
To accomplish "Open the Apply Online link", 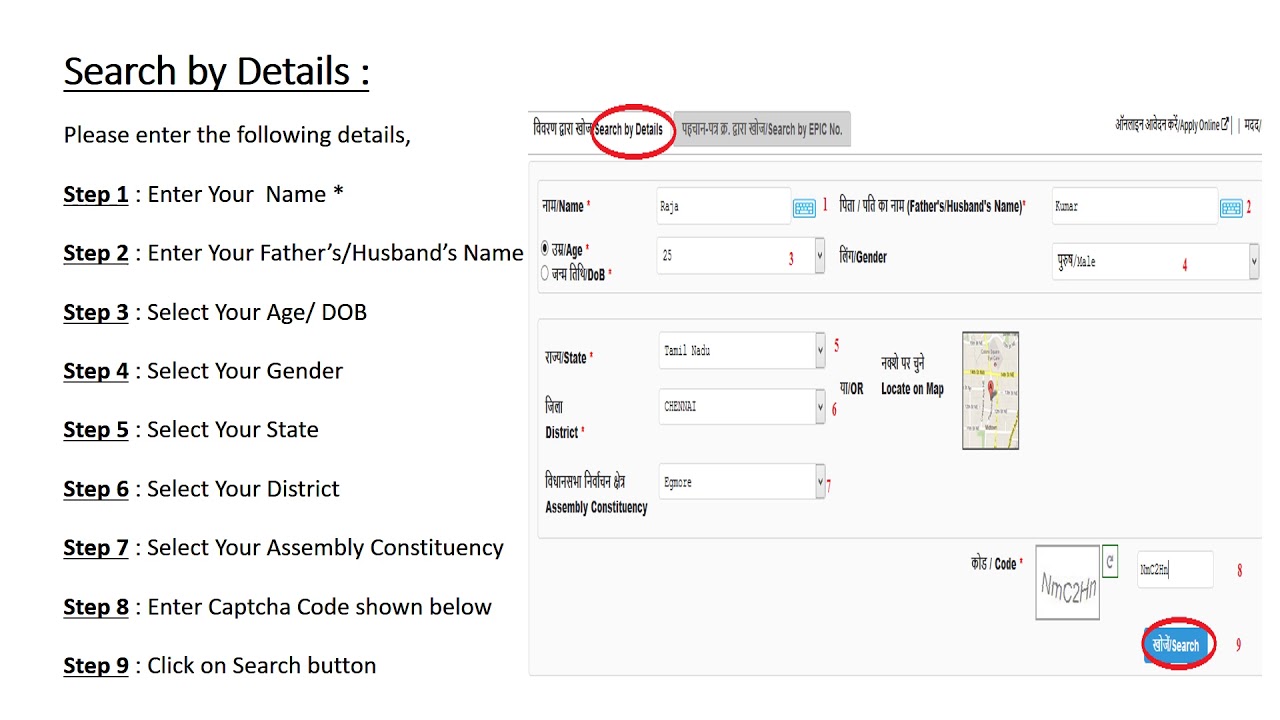I will pyautogui.click(x=1172, y=125).
